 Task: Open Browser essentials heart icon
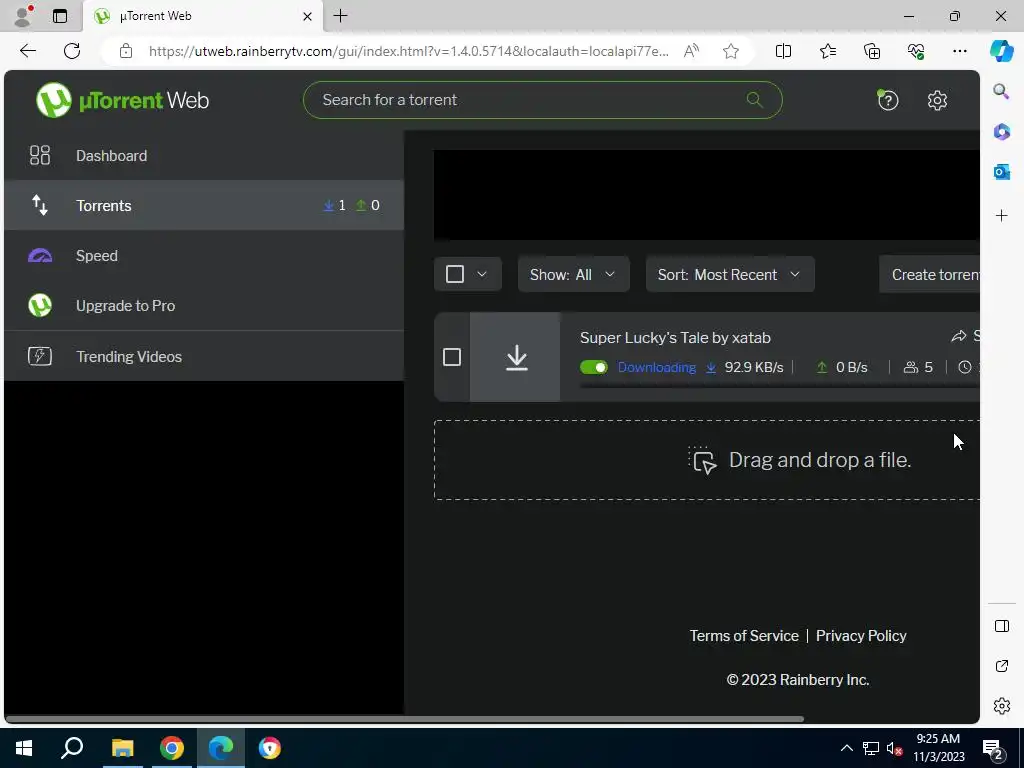click(916, 51)
